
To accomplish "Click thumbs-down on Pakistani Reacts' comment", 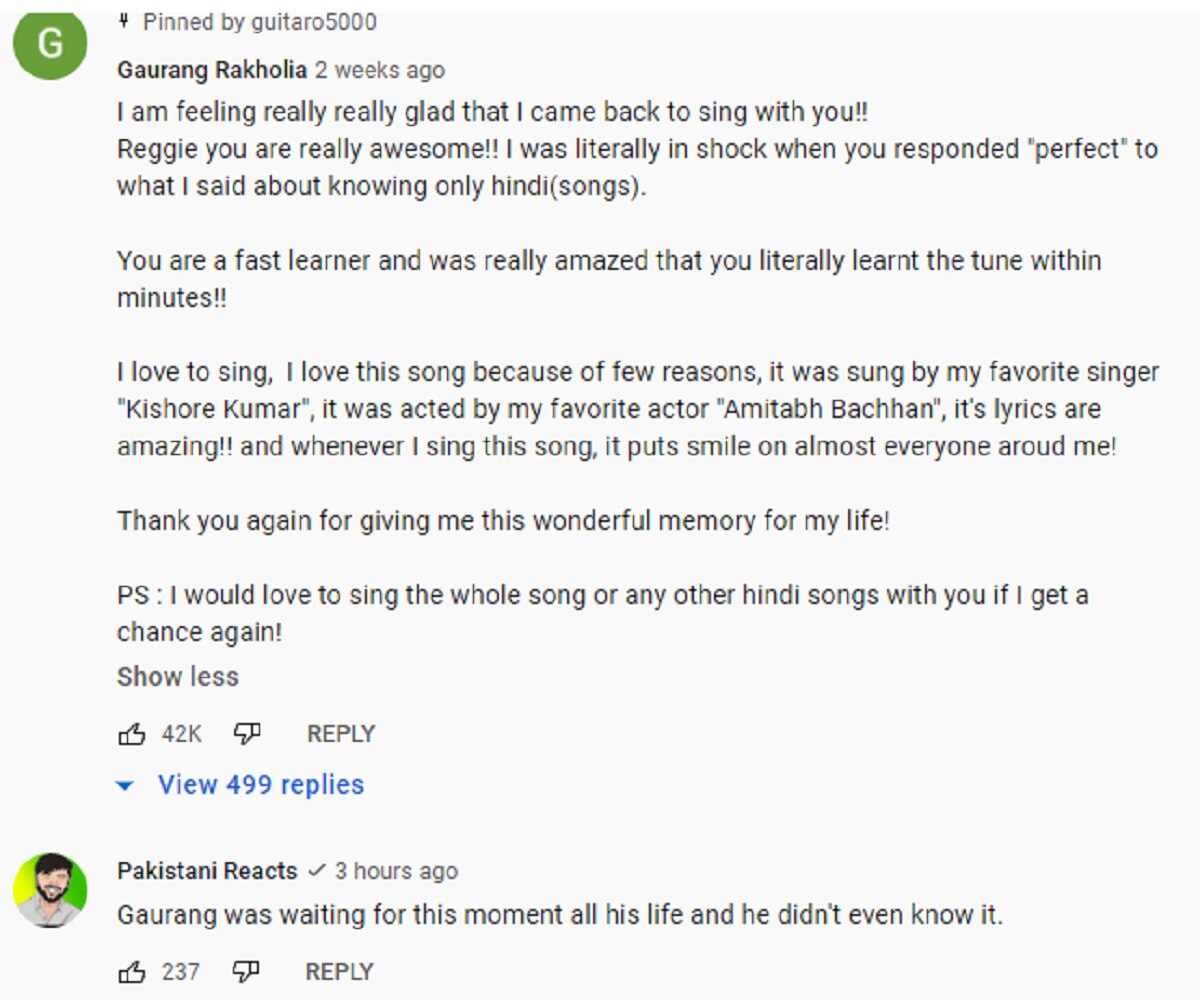I will [246, 971].
